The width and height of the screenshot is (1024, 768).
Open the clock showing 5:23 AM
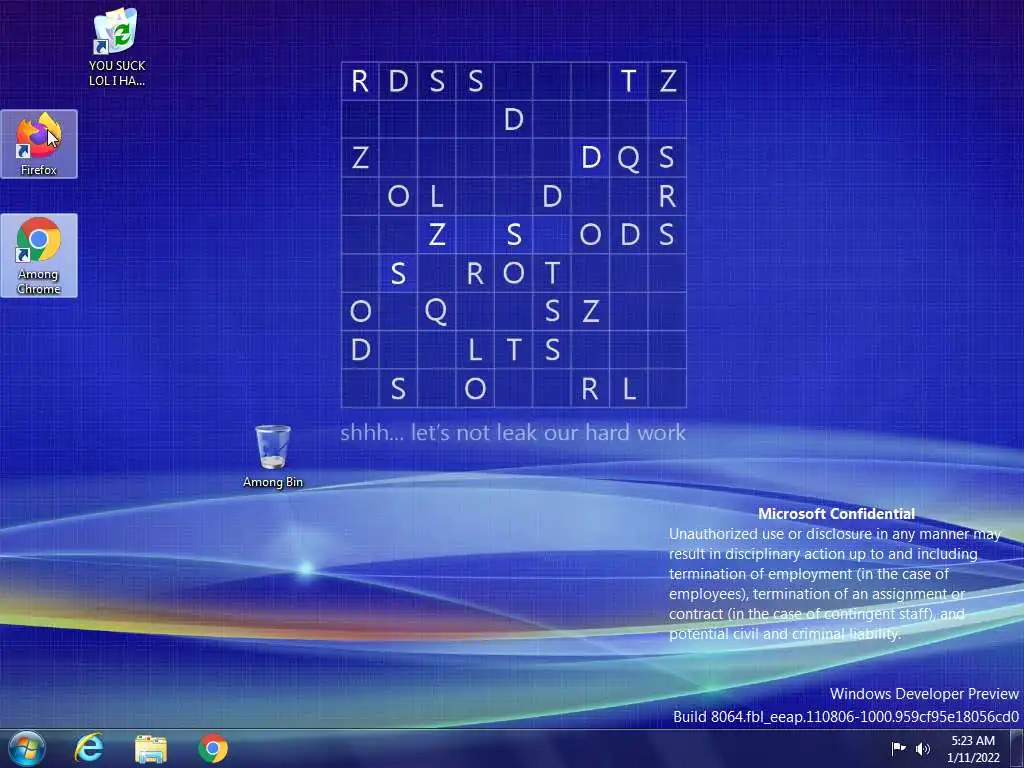973,748
